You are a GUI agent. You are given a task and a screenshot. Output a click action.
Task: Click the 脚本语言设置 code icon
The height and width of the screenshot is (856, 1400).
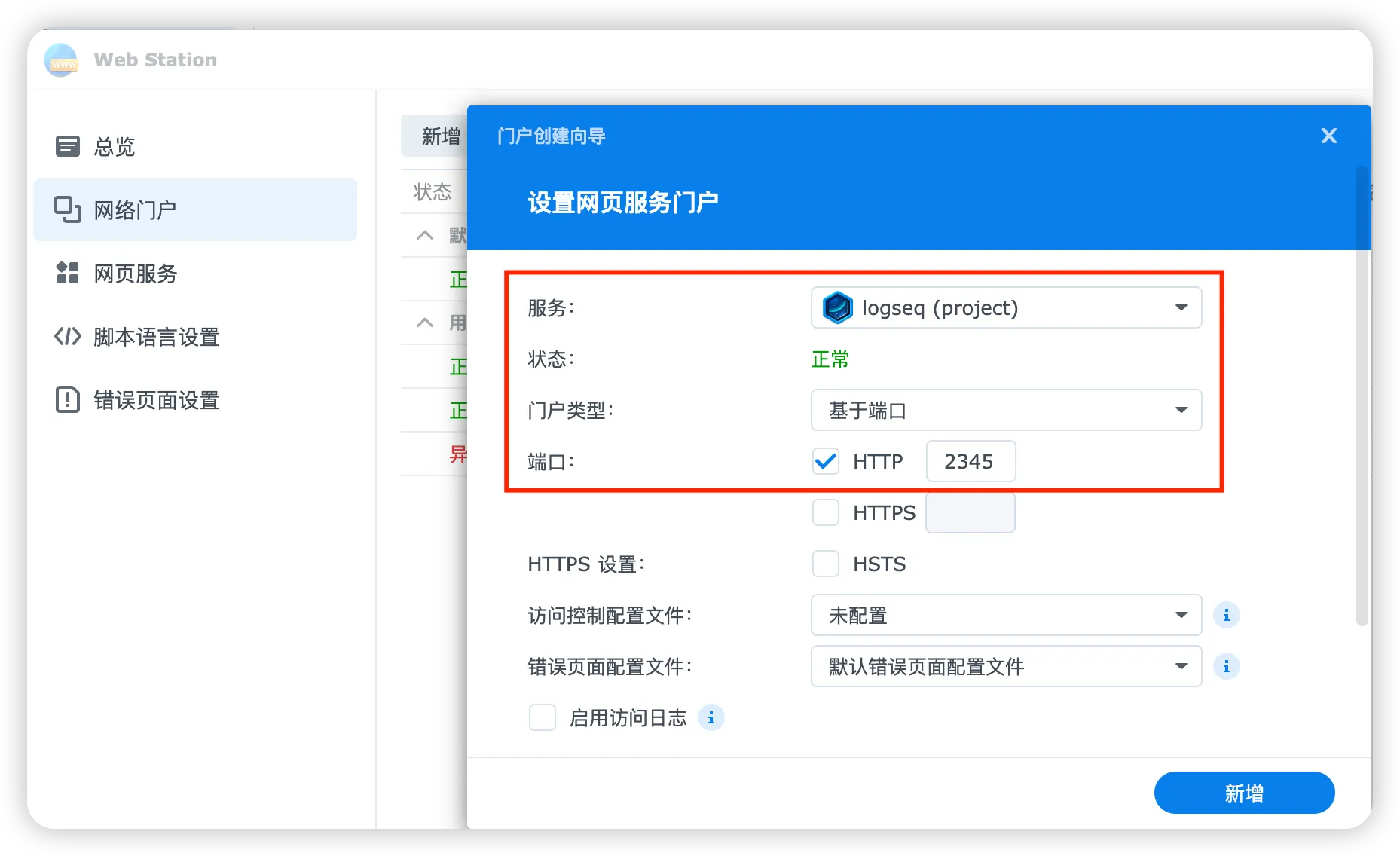[x=68, y=336]
